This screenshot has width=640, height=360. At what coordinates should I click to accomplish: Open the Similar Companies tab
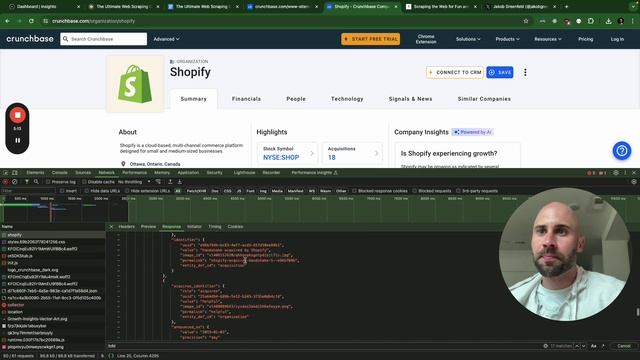coord(484,99)
